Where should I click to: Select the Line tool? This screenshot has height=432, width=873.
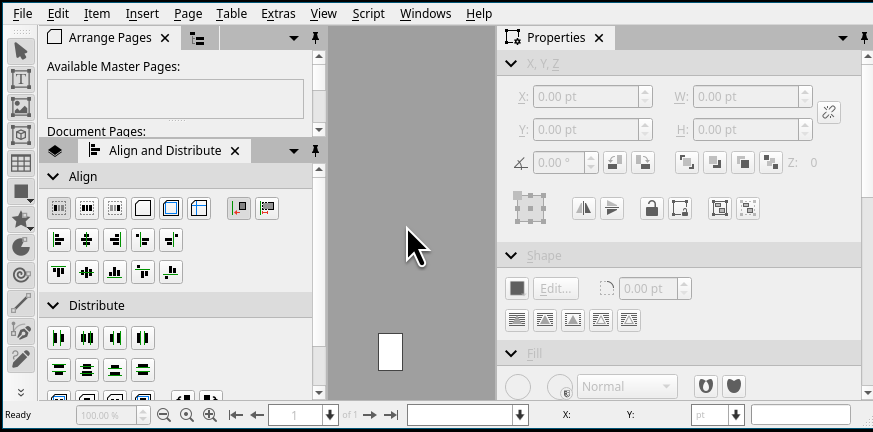(x=20, y=302)
